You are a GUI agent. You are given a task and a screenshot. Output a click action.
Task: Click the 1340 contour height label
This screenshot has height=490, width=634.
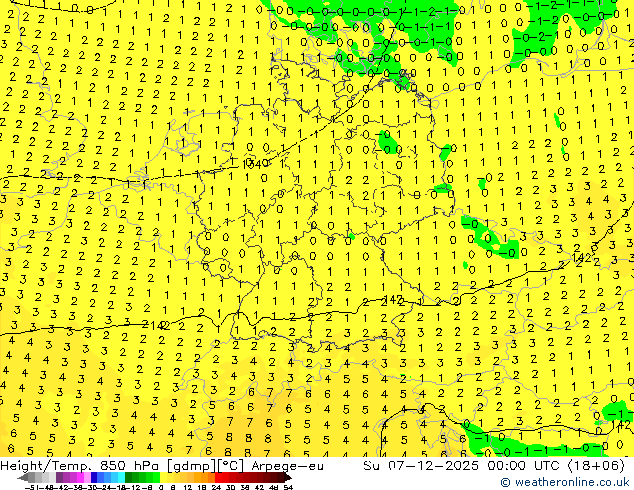256,164
